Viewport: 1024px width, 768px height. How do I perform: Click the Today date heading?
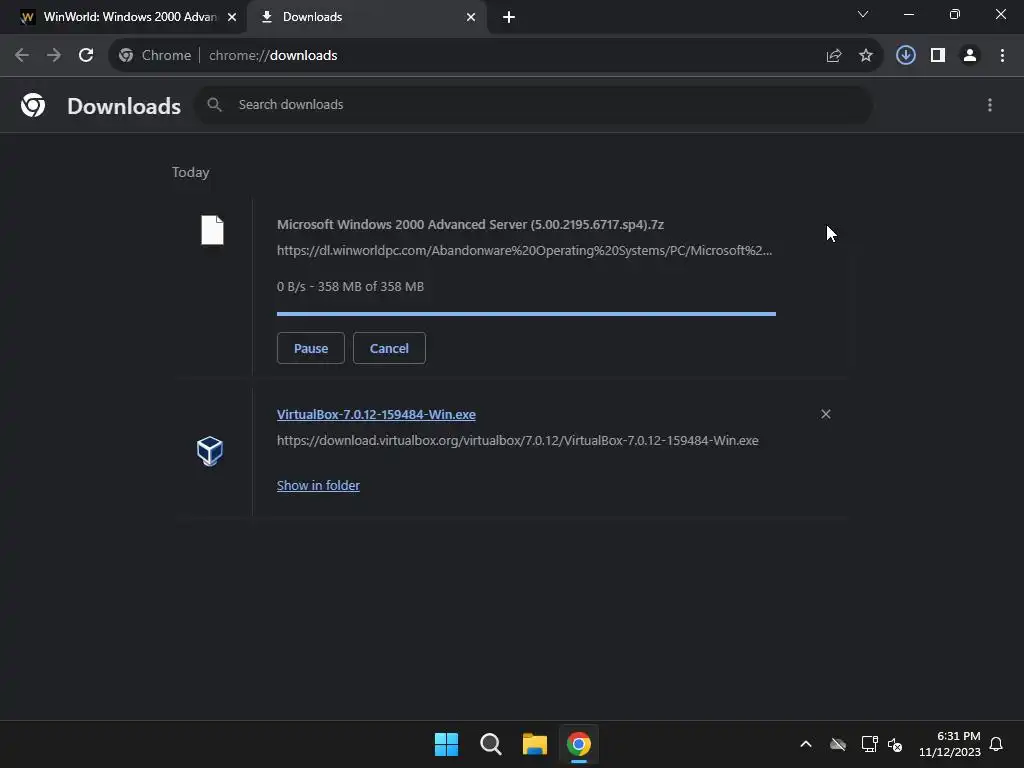click(191, 172)
